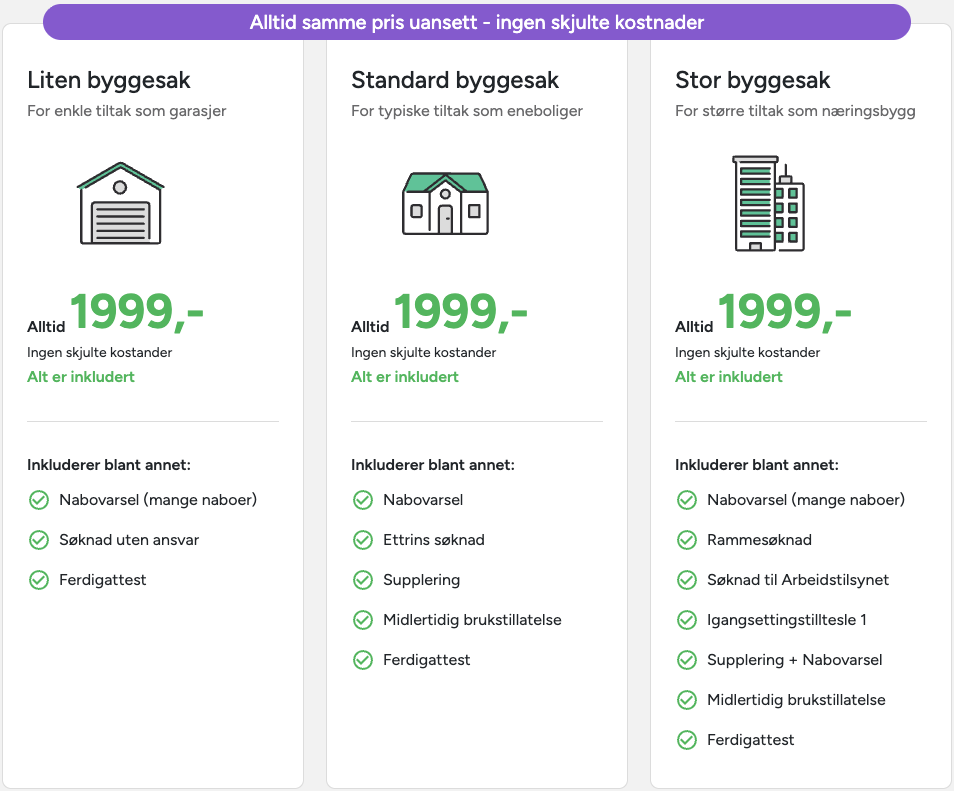Click the checkmark beside Supplering in Standard card
The width and height of the screenshot is (954, 791).
point(363,580)
